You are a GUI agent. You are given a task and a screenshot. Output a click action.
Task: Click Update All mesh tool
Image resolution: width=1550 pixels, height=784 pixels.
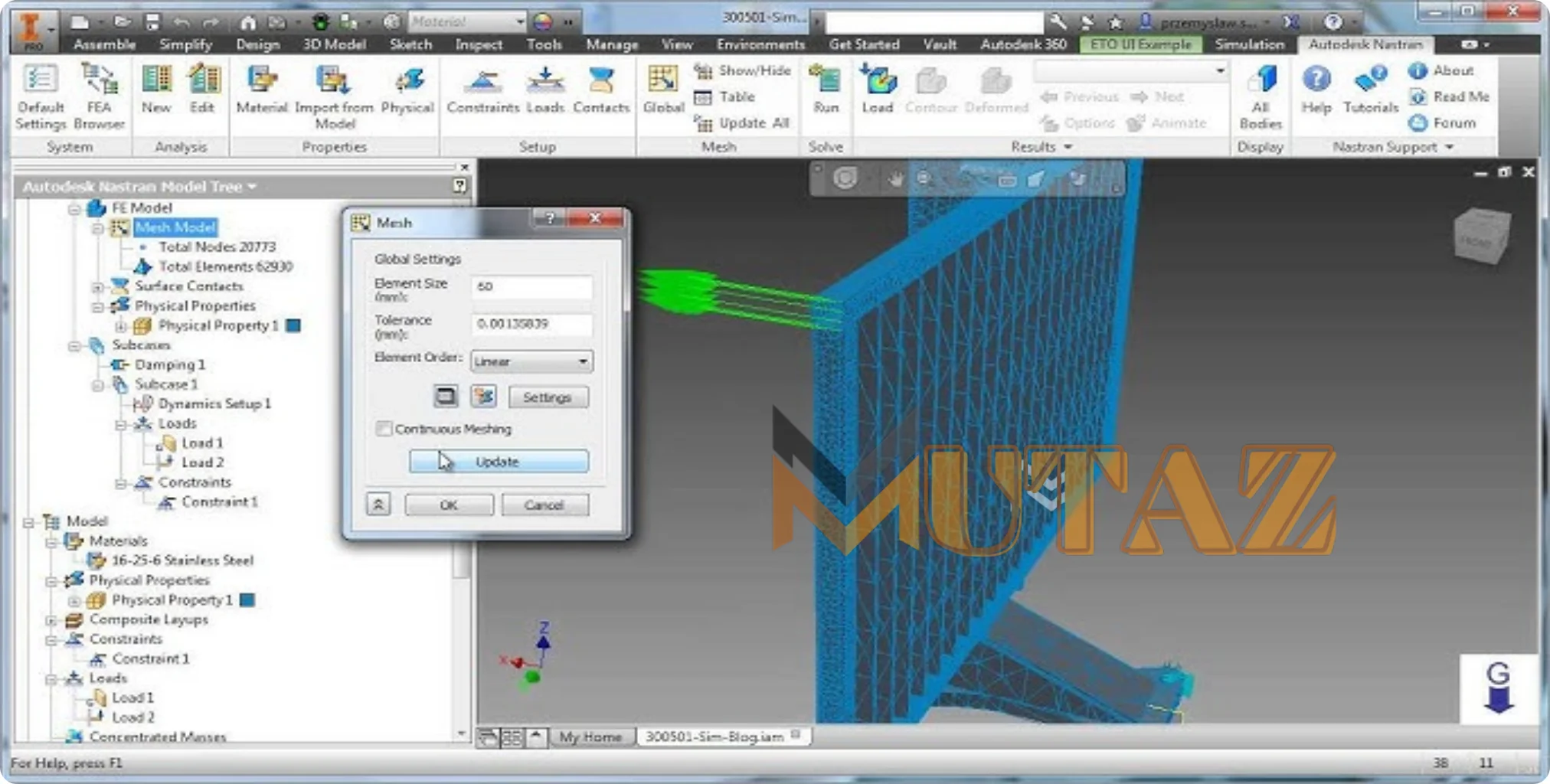point(742,122)
